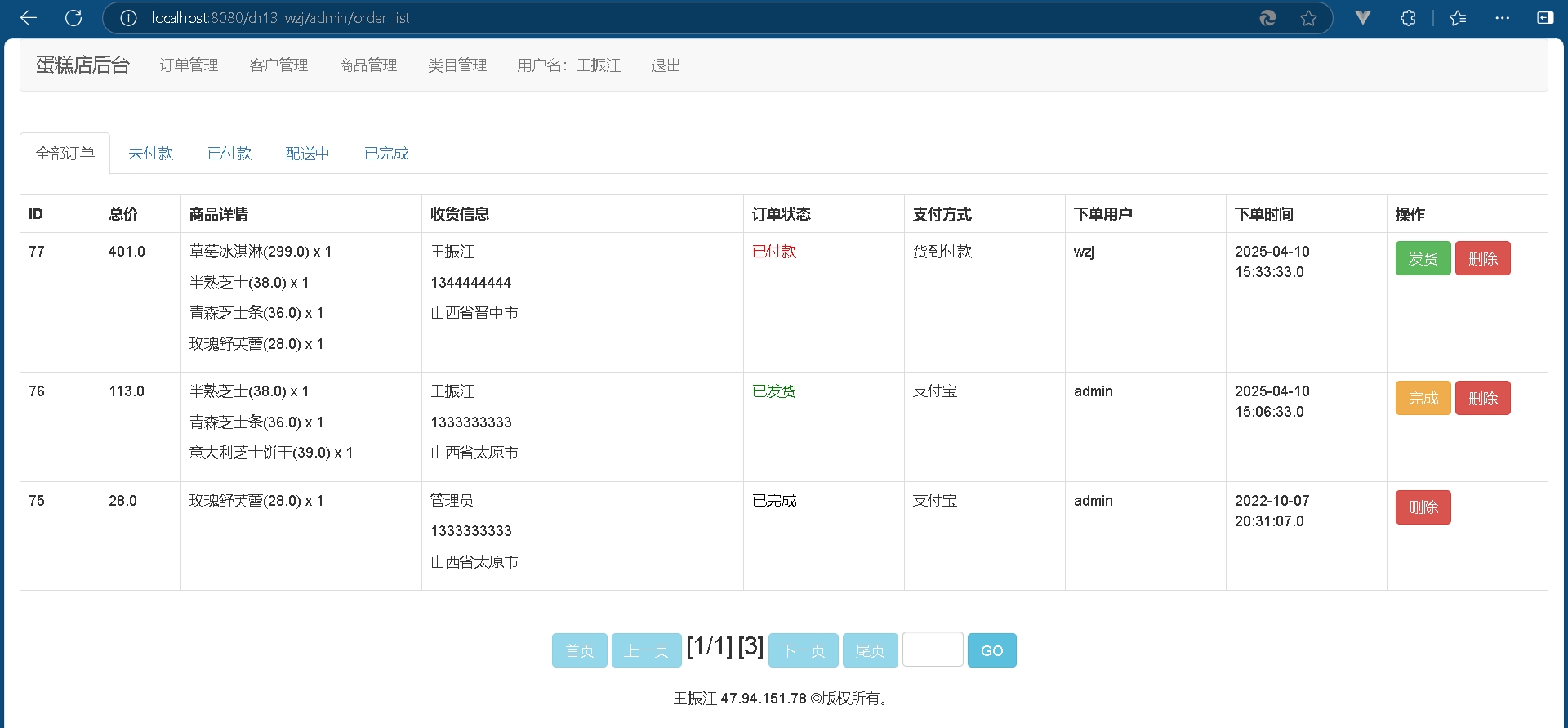Delete order 75 with 删除 button
Screen dimensions: 1568x728
[1423, 507]
